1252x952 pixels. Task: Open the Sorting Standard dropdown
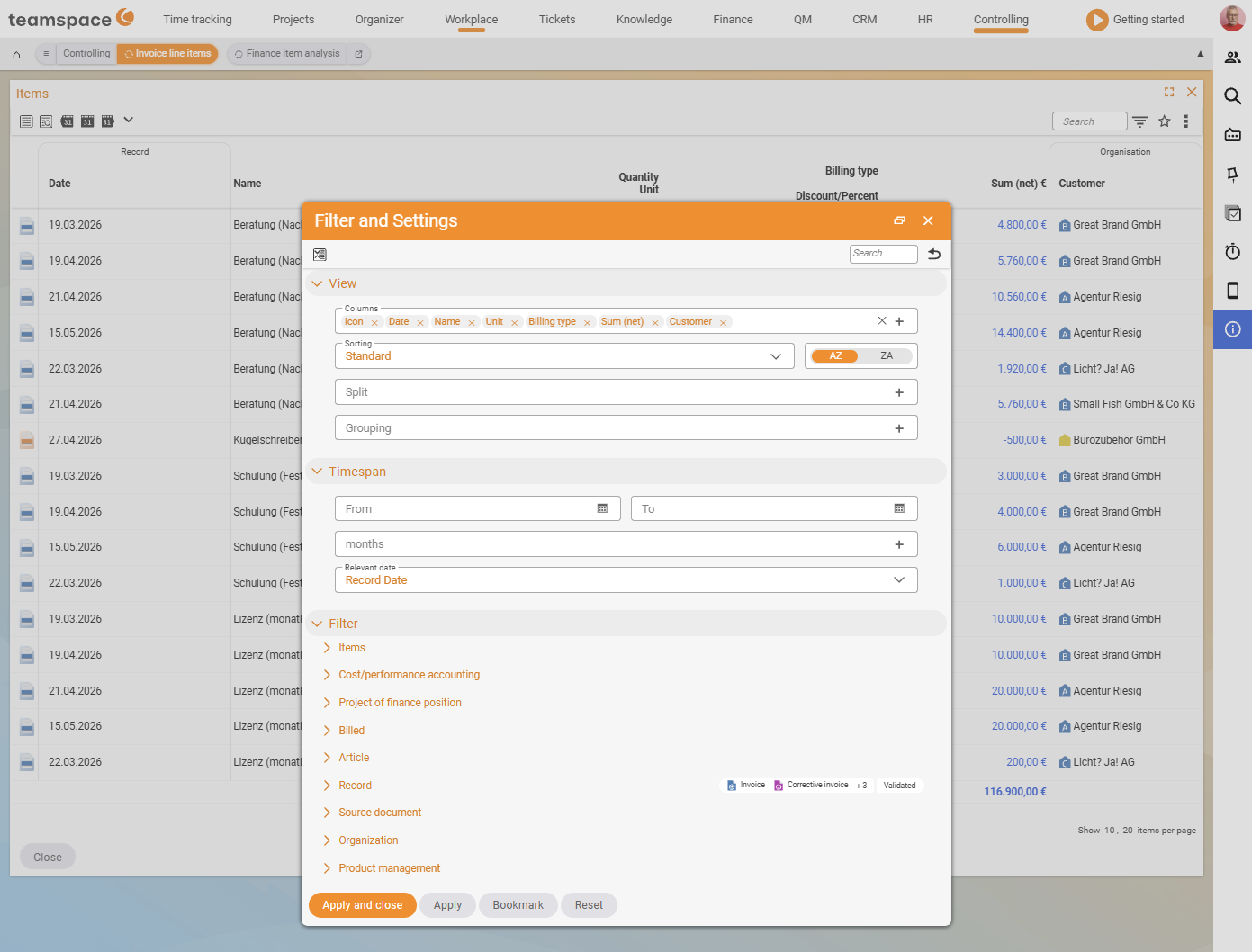coord(564,356)
